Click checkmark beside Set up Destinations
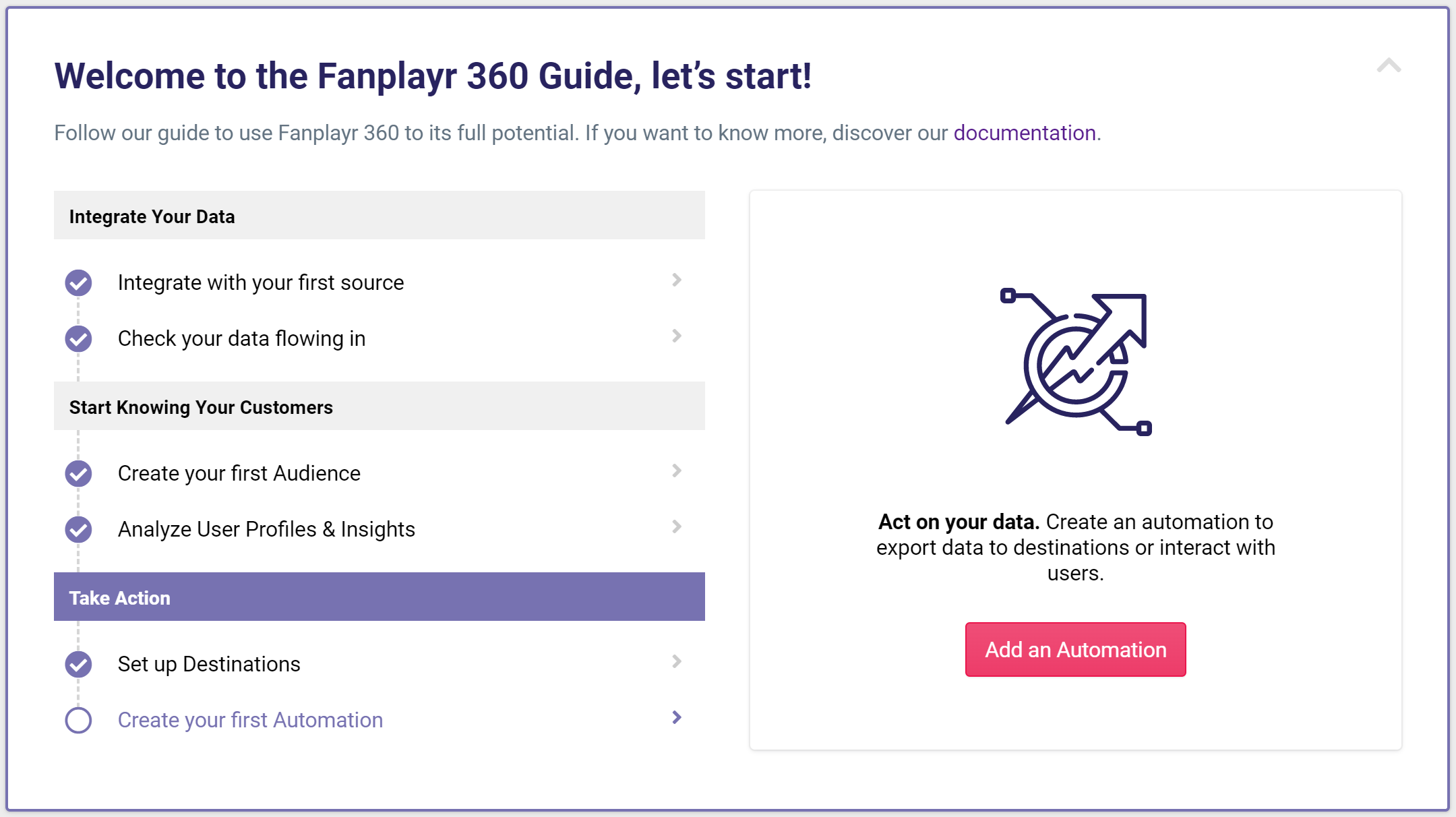 78,664
